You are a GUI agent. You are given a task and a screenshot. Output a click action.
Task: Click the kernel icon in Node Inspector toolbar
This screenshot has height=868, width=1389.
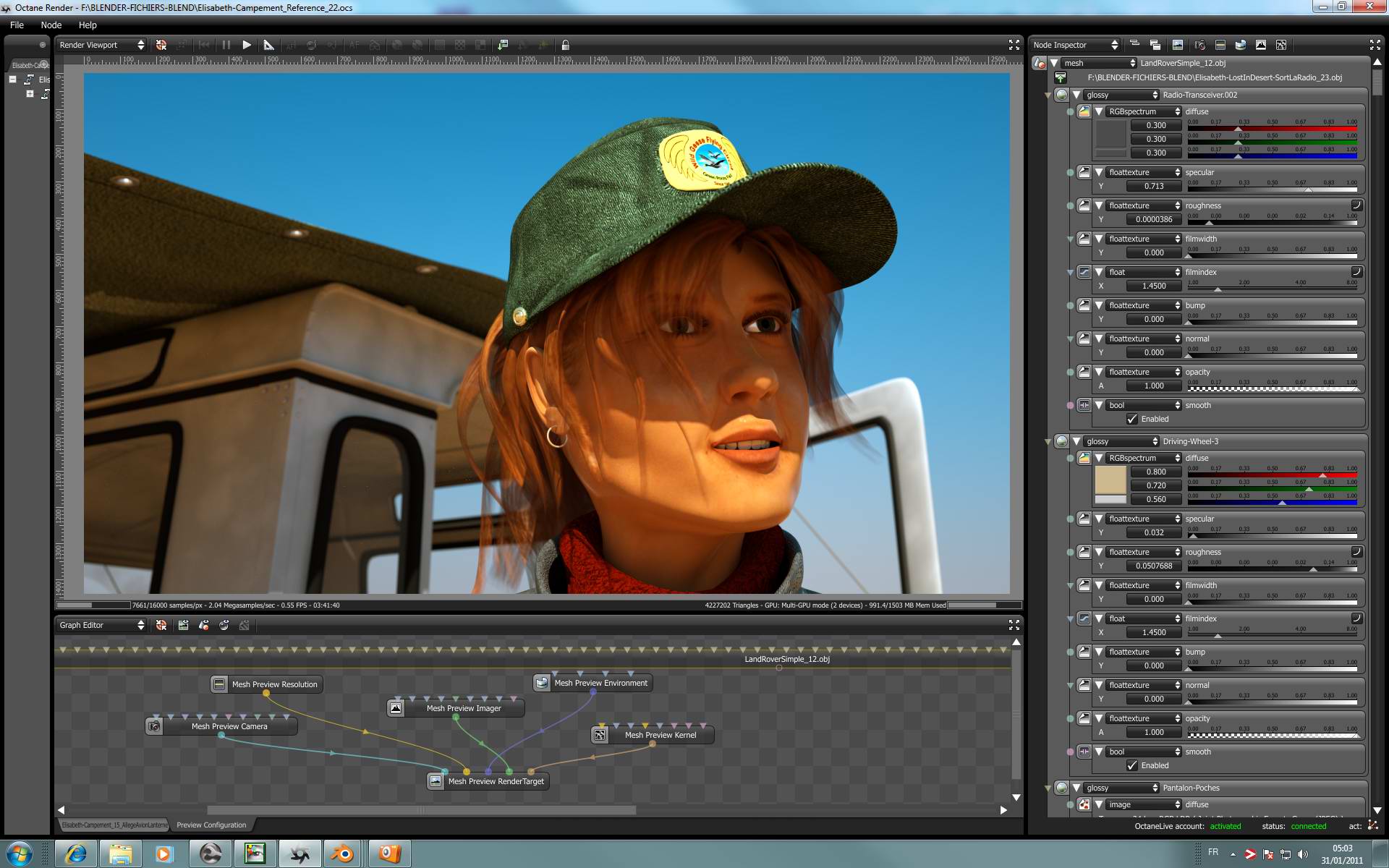pos(1281,45)
